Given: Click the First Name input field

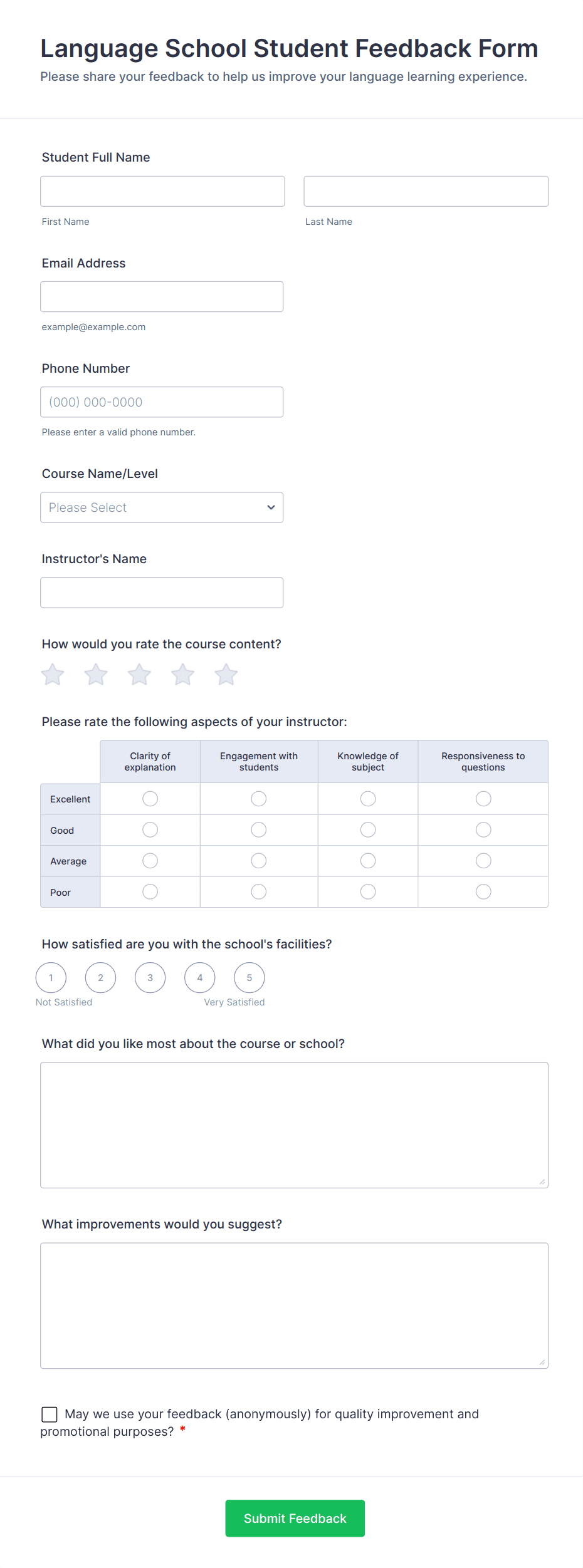Looking at the screenshot, I should pyautogui.click(x=162, y=191).
